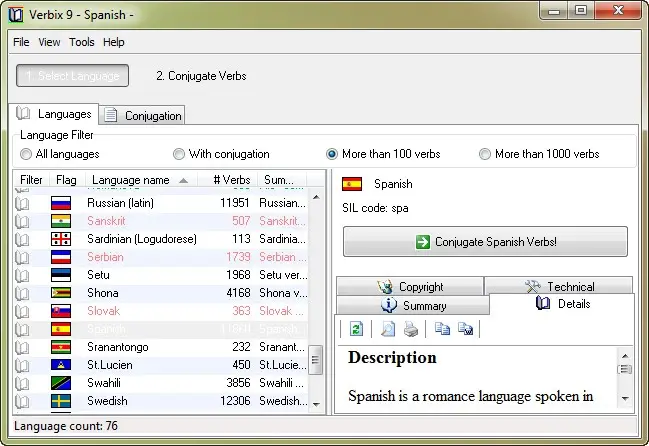
Task: Open the Copyright tab
Action: [410, 287]
